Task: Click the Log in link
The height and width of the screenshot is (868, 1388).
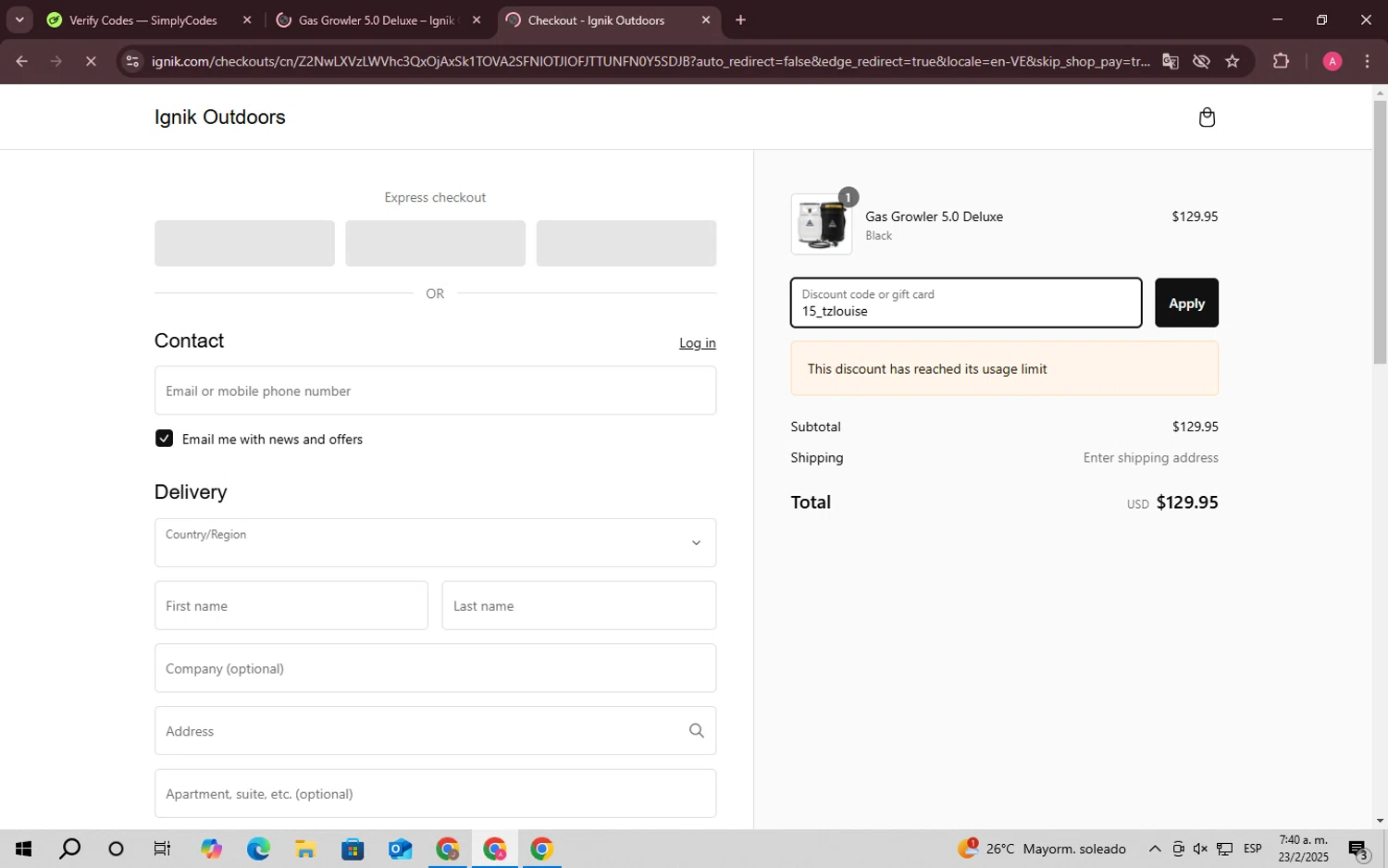Action: (698, 343)
